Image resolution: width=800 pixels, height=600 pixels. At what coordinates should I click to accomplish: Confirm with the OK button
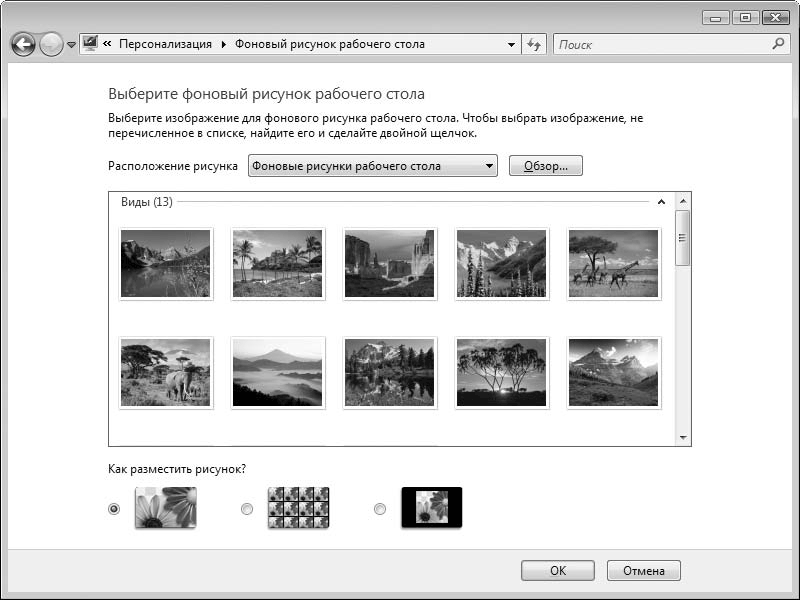tap(558, 570)
